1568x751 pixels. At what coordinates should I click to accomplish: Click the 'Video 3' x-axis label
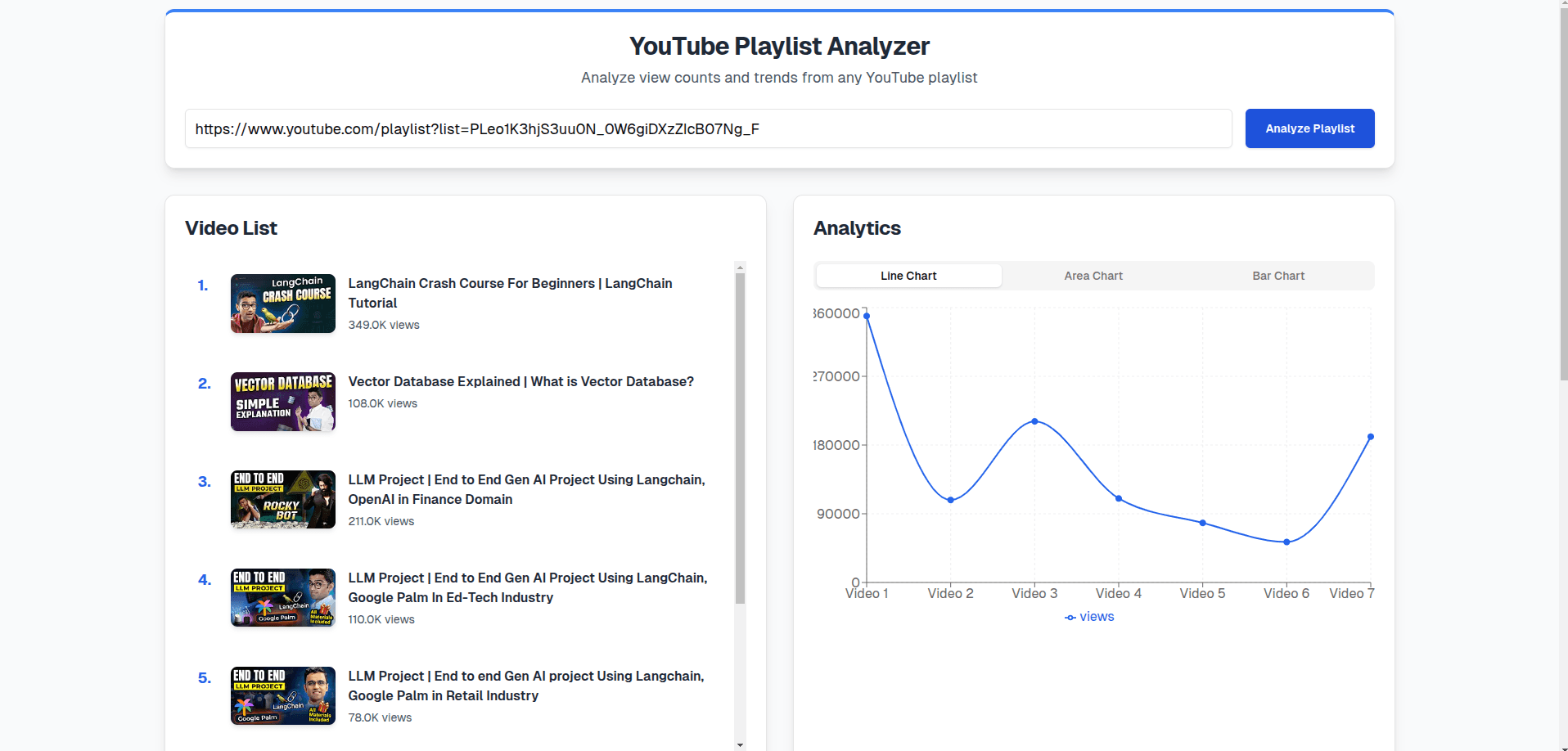coord(1034,593)
